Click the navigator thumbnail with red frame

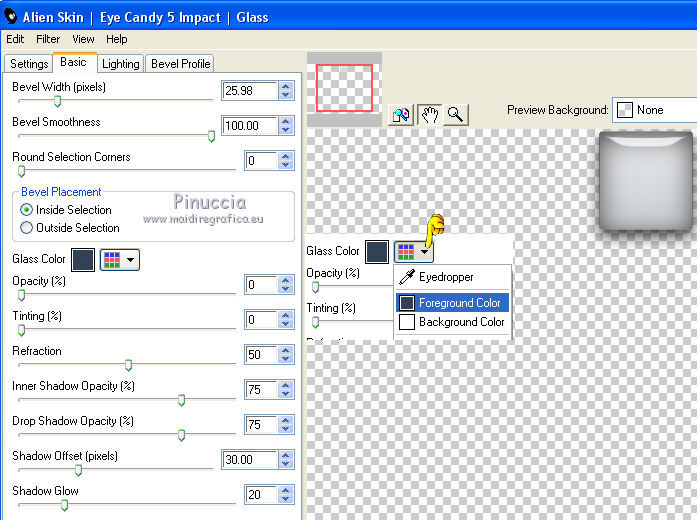344,88
